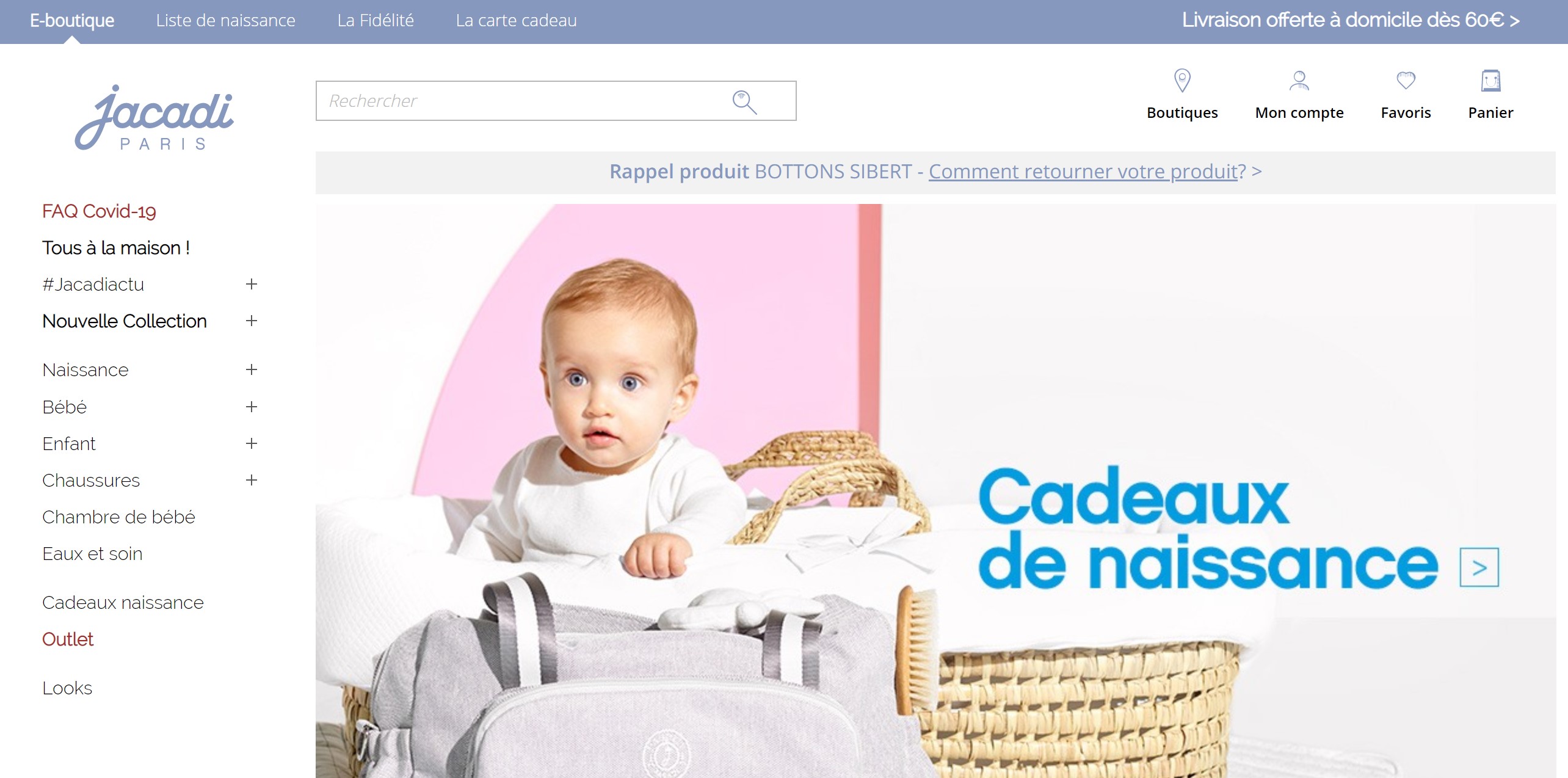Viewport: 1568px width, 778px height.
Task: Click the search magnifying glass icon
Action: pyautogui.click(x=744, y=102)
